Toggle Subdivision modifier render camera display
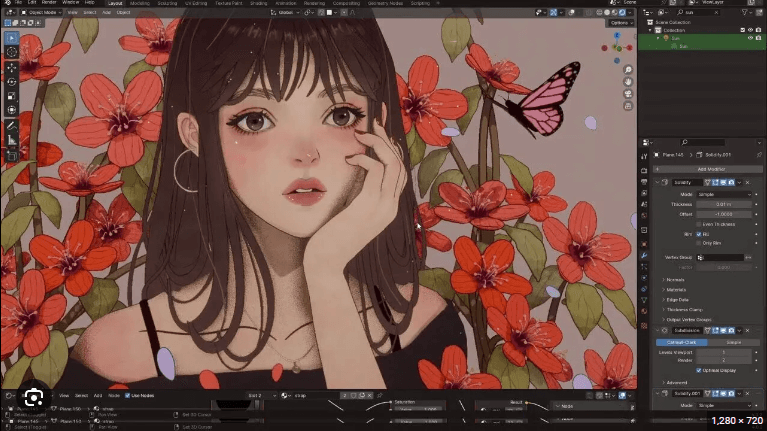 click(x=731, y=331)
